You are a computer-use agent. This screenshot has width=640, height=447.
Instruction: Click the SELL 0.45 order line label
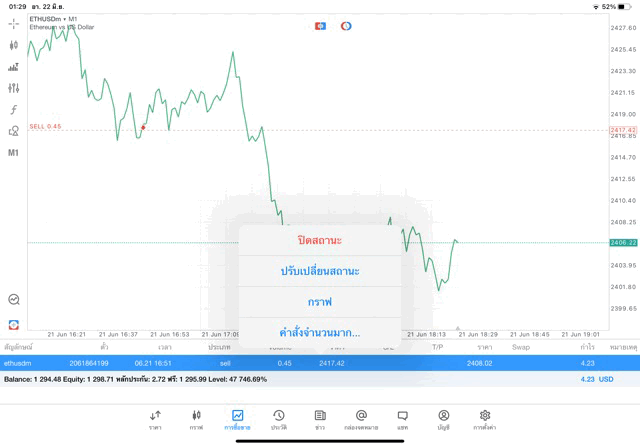pyautogui.click(x=45, y=126)
